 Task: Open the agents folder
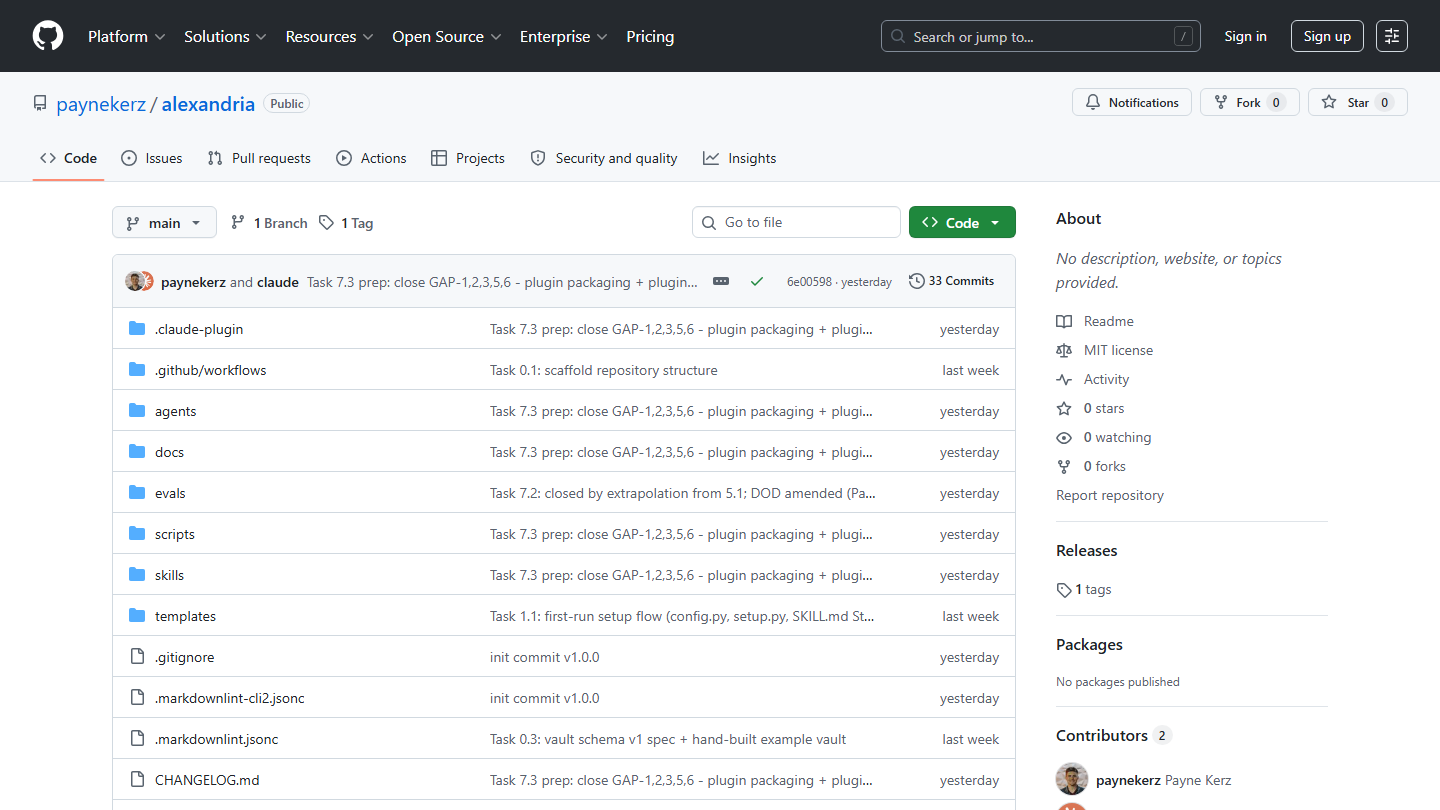tap(176, 411)
